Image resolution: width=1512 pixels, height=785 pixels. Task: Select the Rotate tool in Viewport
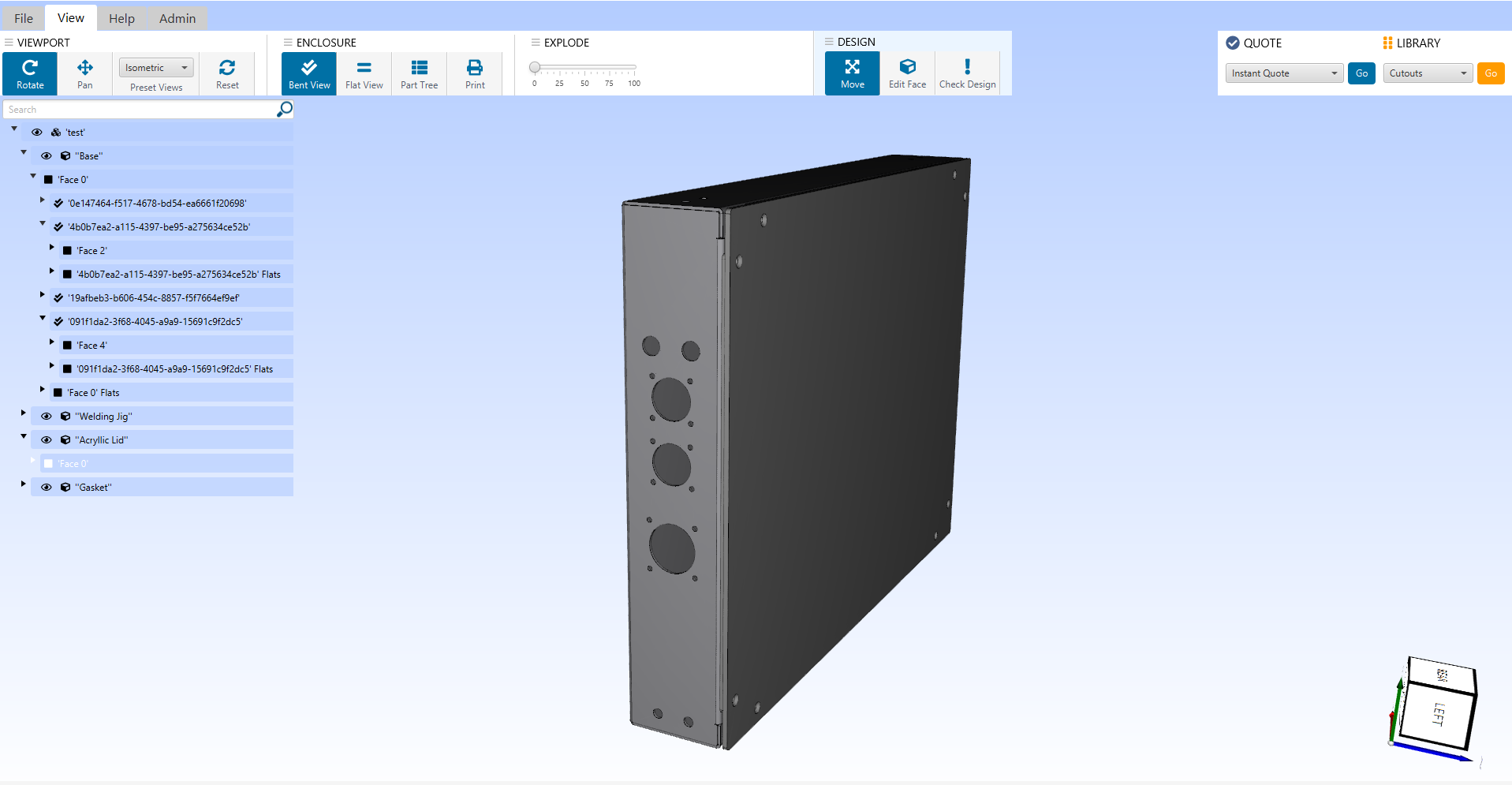pyautogui.click(x=29, y=73)
